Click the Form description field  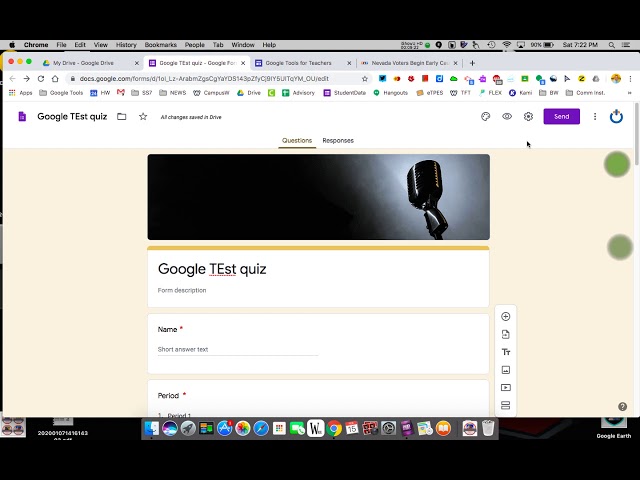tap(182, 290)
